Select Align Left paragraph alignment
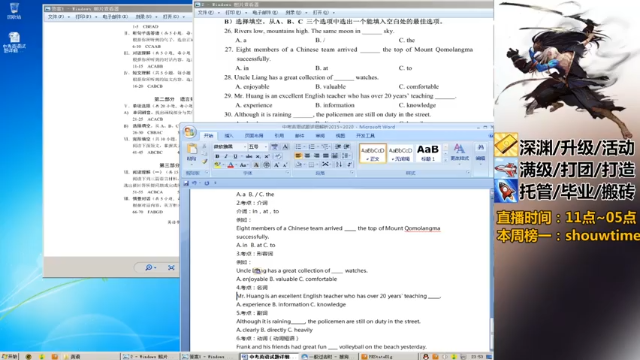The image size is (640, 360). pos(298,156)
